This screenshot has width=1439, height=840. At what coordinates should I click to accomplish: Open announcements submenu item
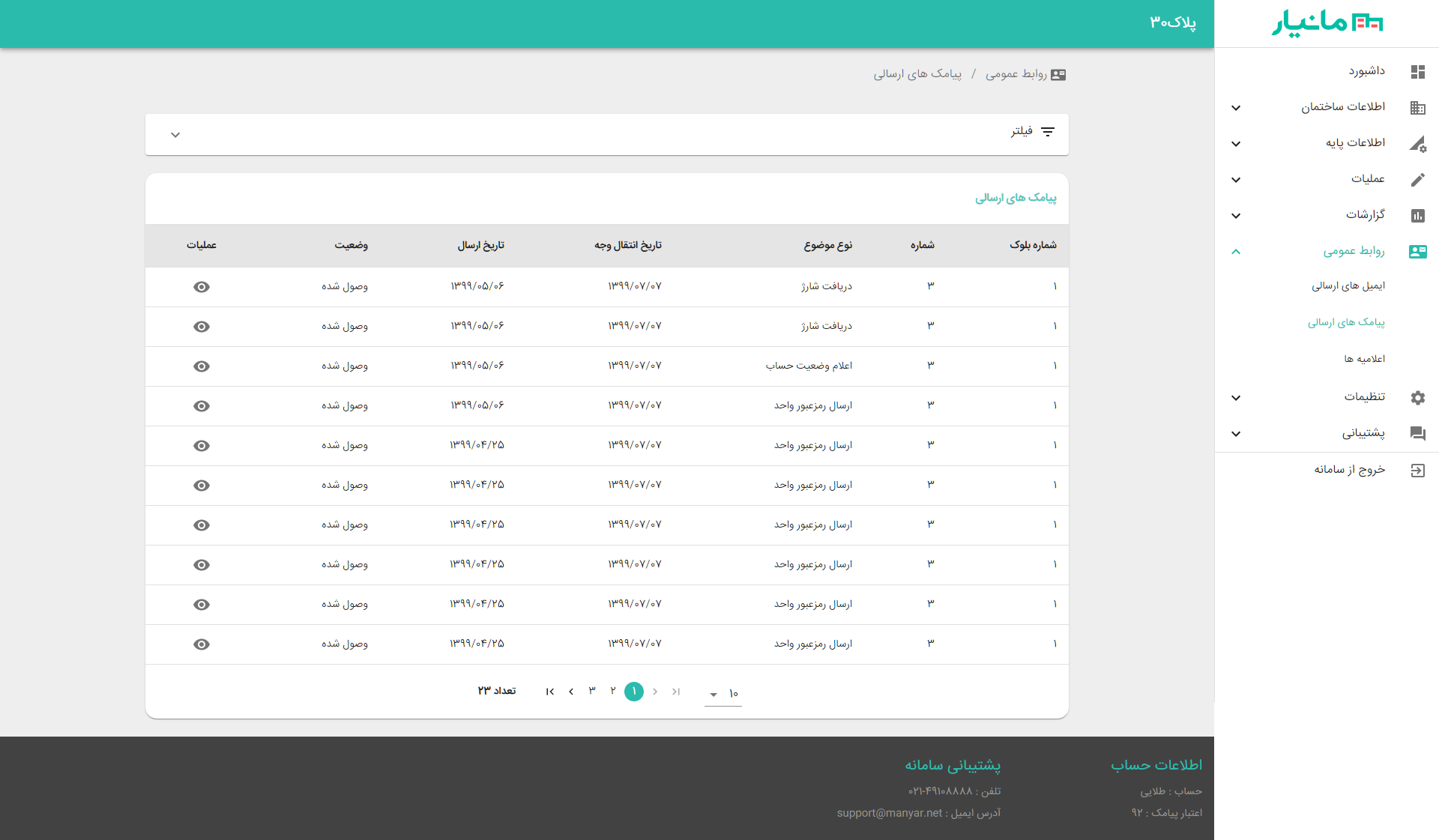1364,359
